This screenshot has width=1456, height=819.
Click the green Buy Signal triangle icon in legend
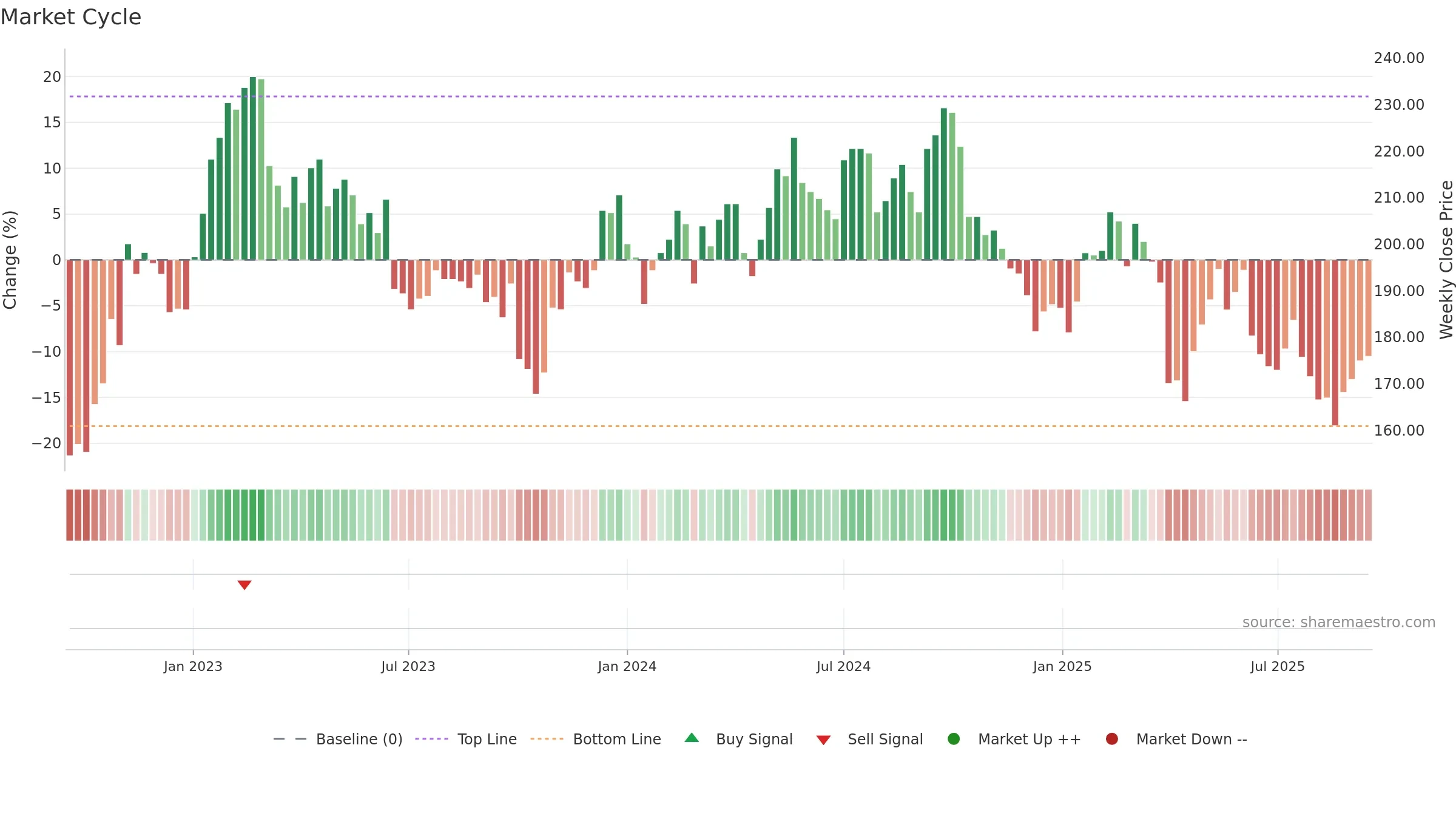692,738
